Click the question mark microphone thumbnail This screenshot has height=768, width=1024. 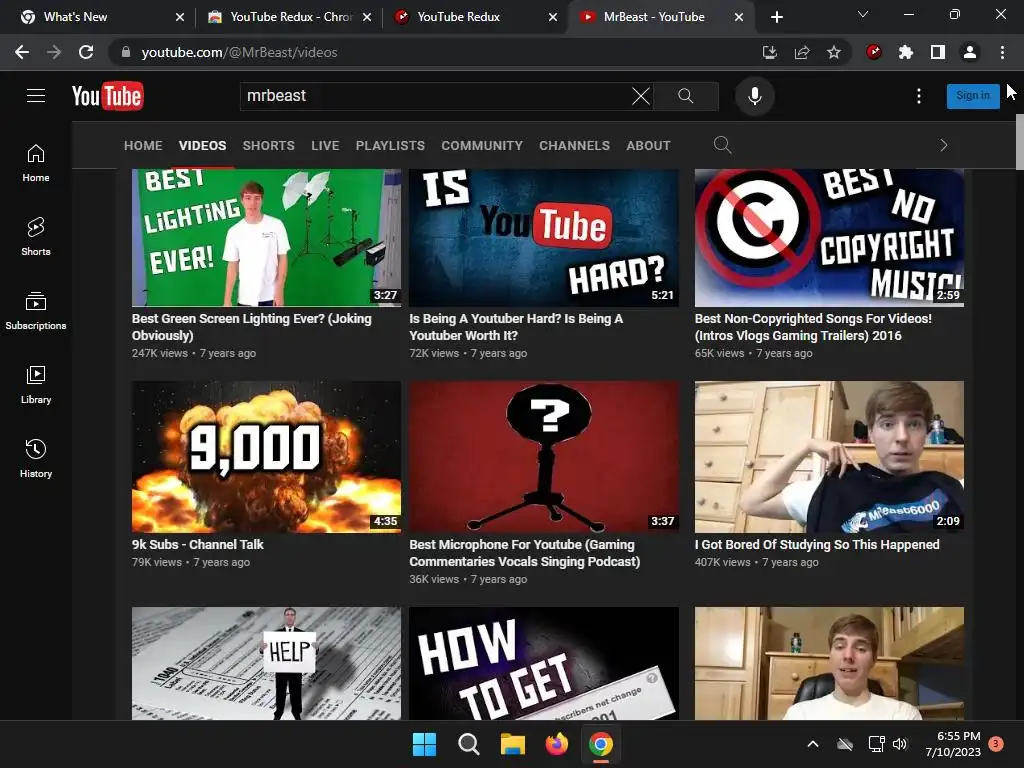(x=544, y=456)
